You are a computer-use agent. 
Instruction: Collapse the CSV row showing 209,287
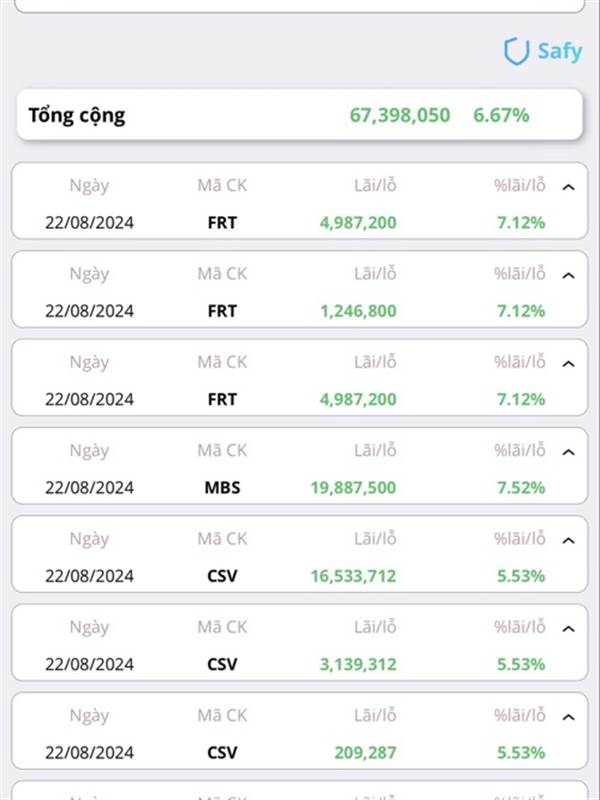coord(569,717)
